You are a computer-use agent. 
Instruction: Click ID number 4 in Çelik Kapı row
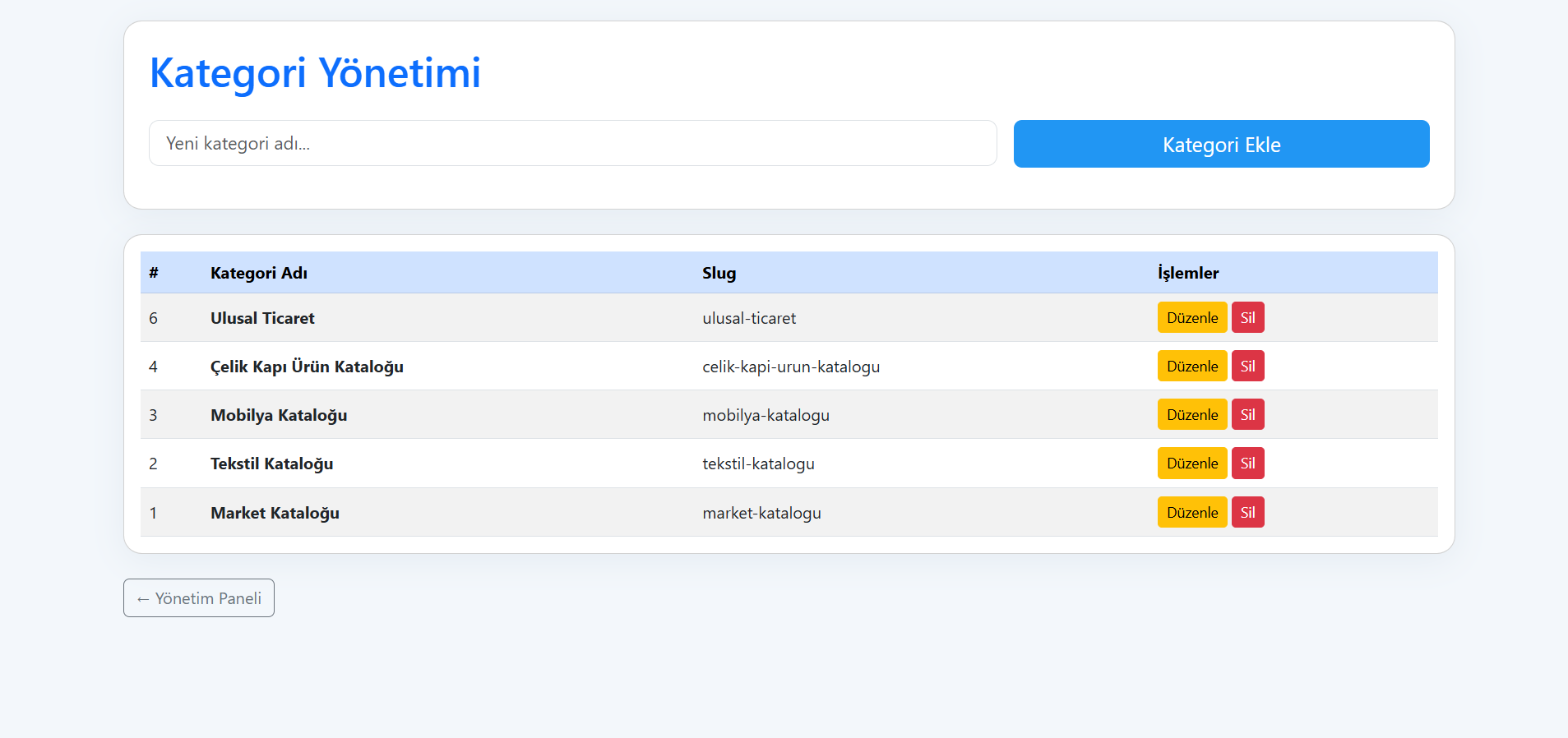(153, 367)
